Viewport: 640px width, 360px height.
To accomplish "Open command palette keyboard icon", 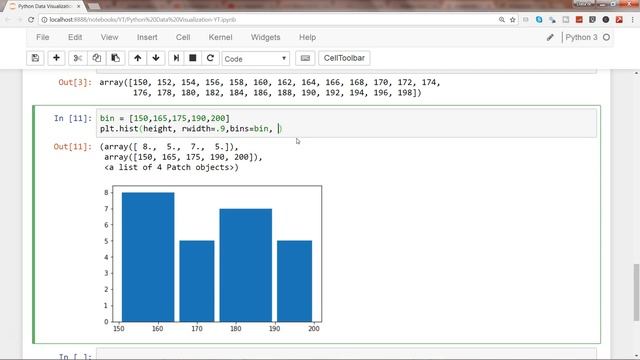I will click(x=305, y=58).
